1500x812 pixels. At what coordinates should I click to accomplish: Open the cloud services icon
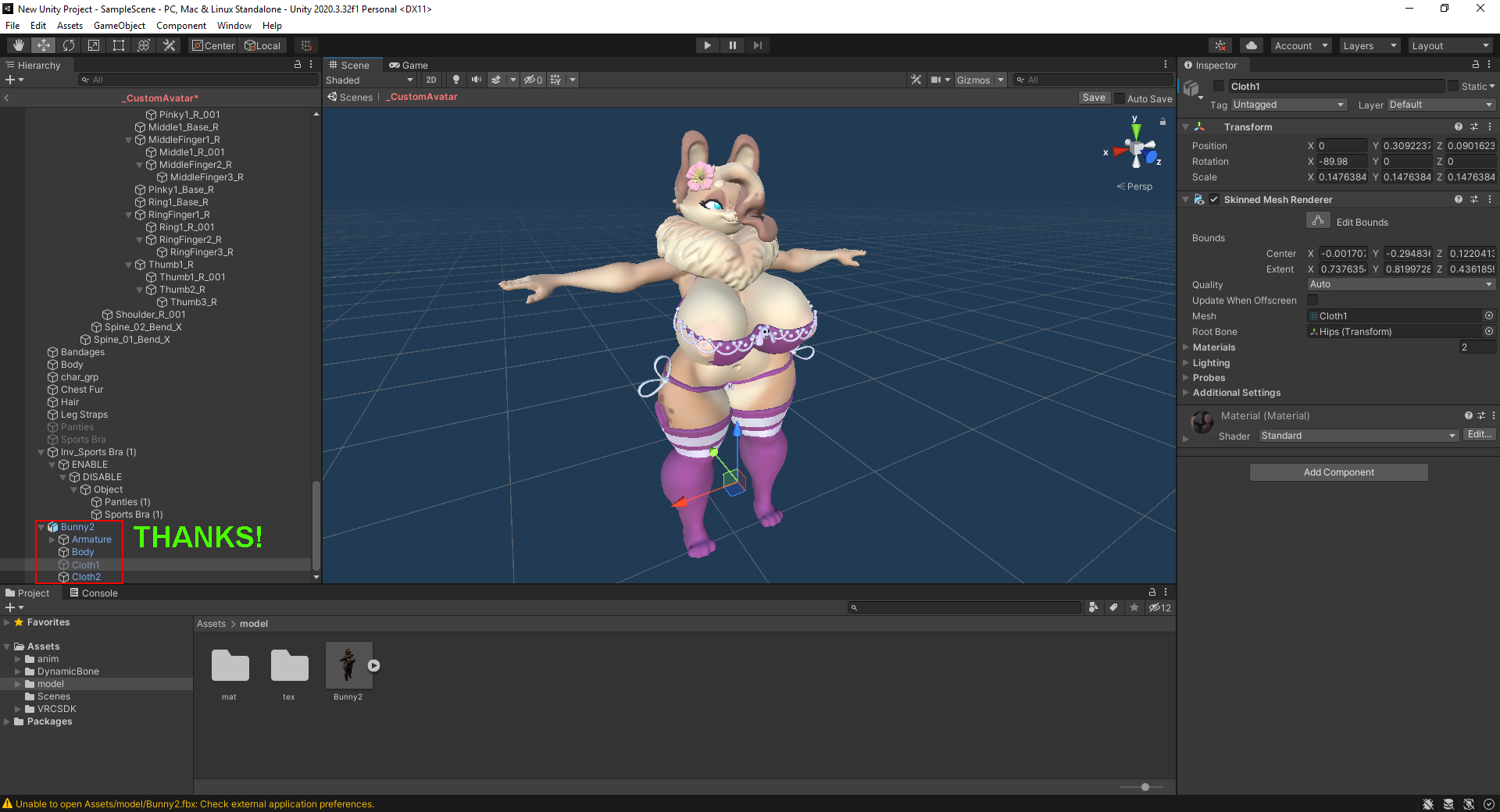pyautogui.click(x=1252, y=45)
